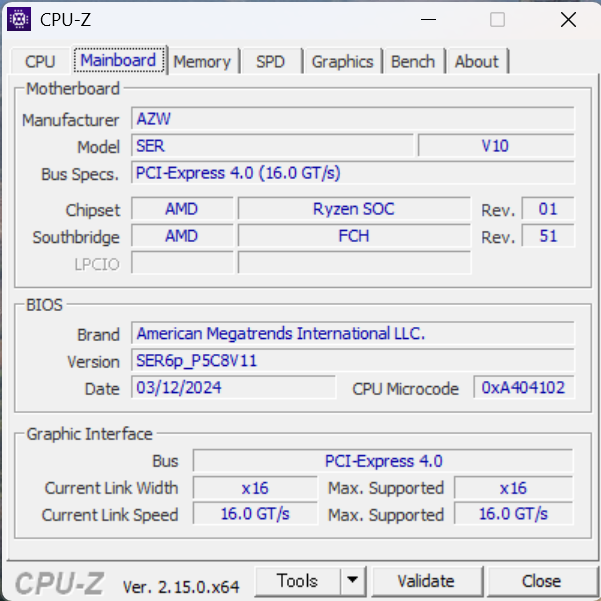
Task: Click the Close button at bottom
Action: click(x=541, y=581)
